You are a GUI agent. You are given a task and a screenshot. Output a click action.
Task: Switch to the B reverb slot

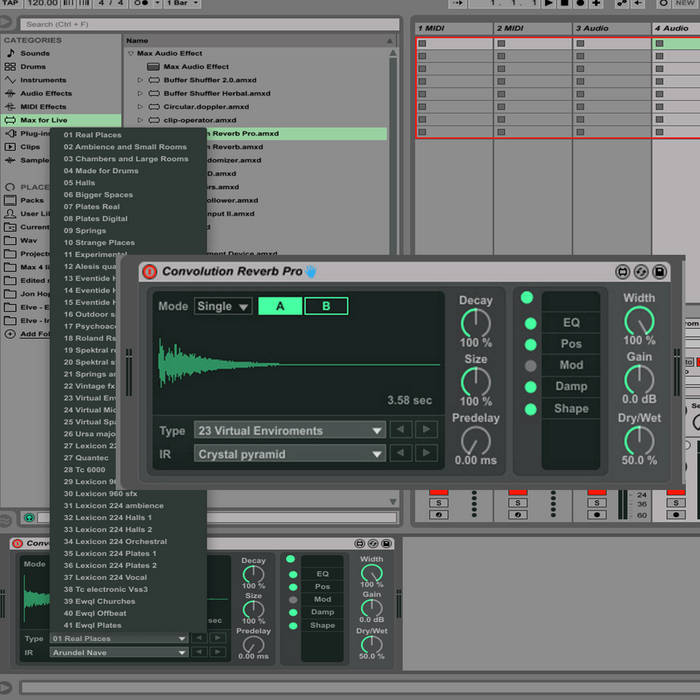326,306
